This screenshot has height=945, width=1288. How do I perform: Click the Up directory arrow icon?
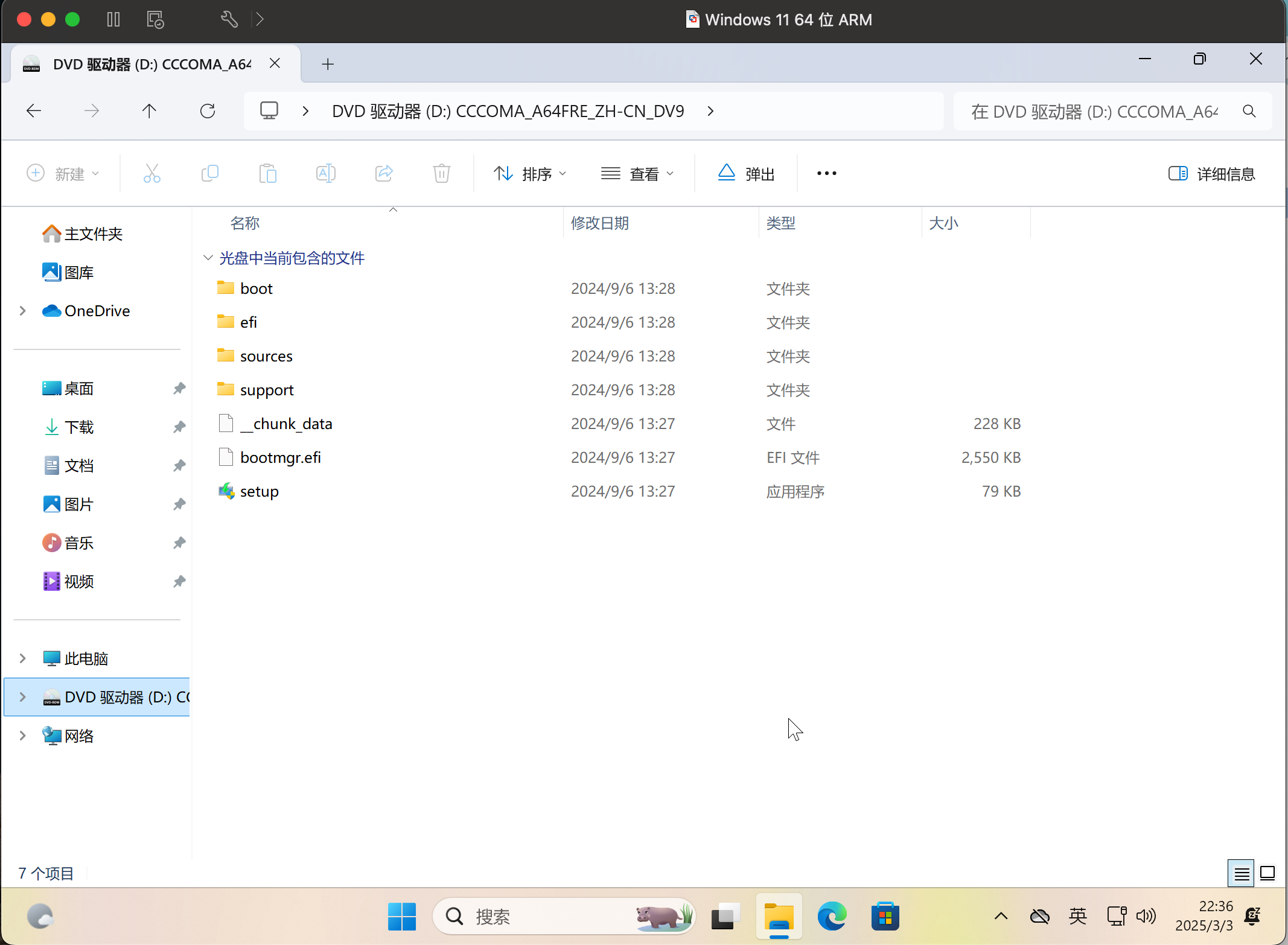click(x=149, y=111)
